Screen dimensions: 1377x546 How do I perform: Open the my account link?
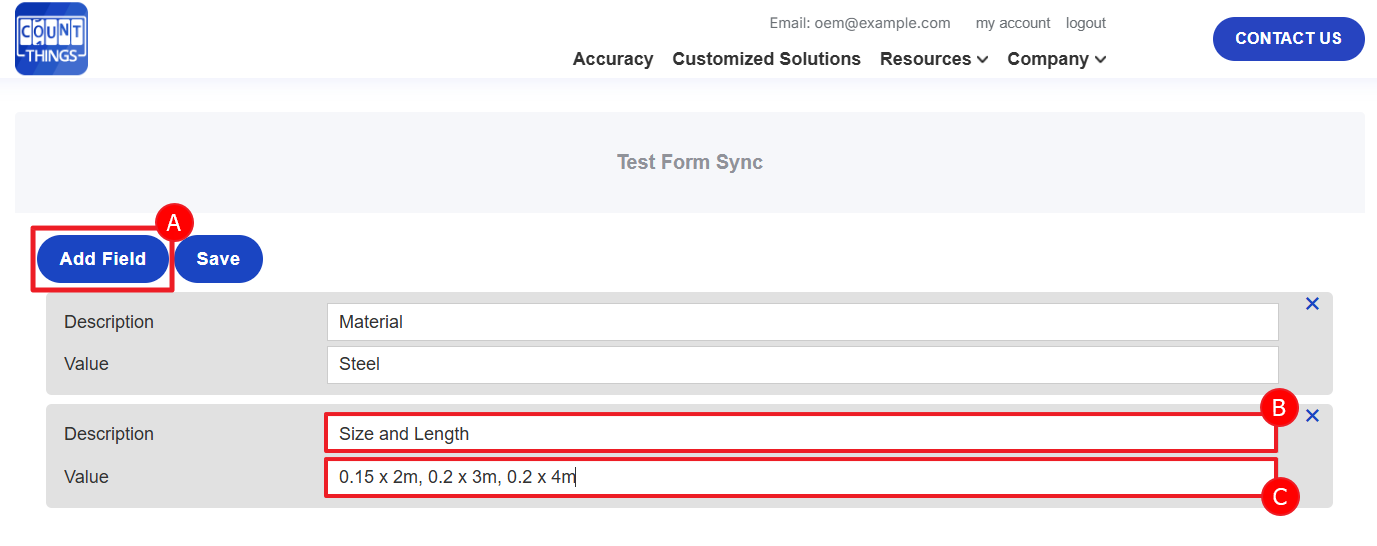pyautogui.click(x=1013, y=23)
